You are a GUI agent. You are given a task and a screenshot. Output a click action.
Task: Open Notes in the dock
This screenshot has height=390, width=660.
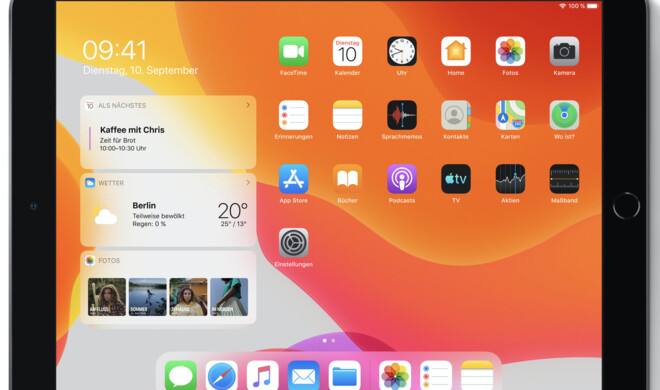(x=477, y=375)
